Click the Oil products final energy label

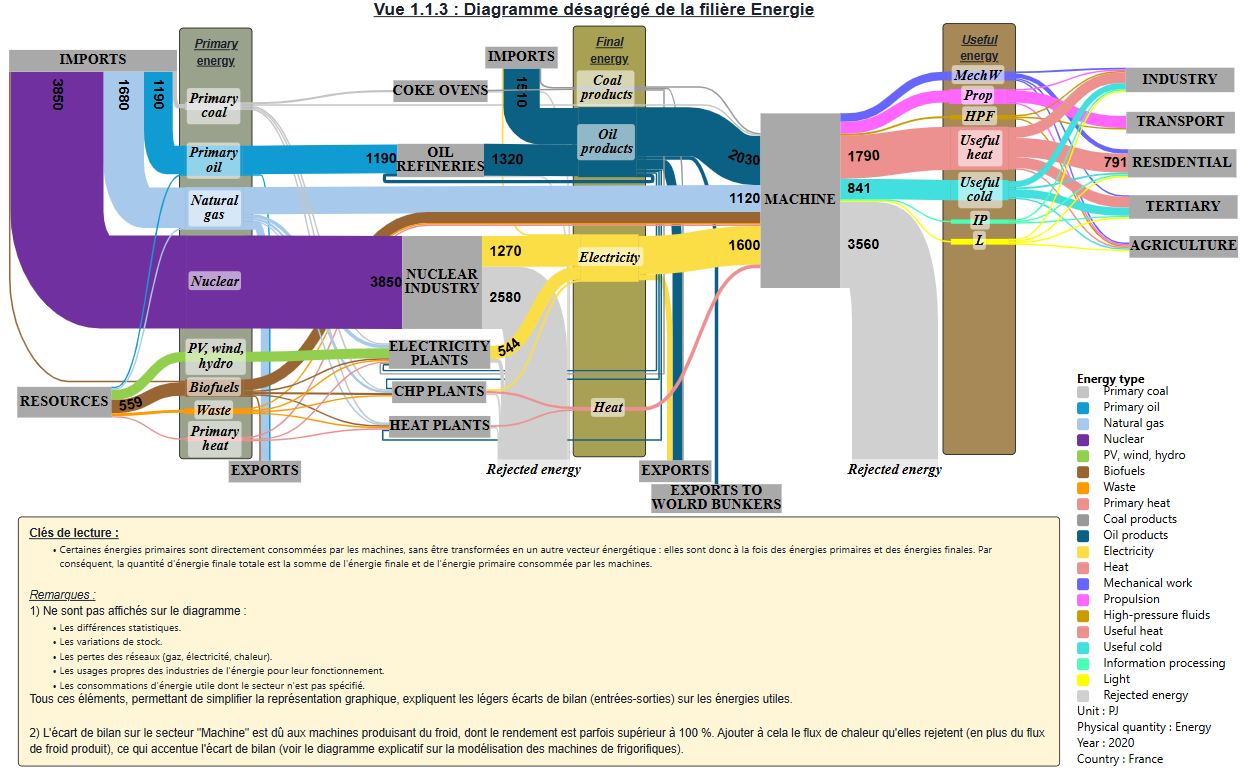click(x=607, y=142)
